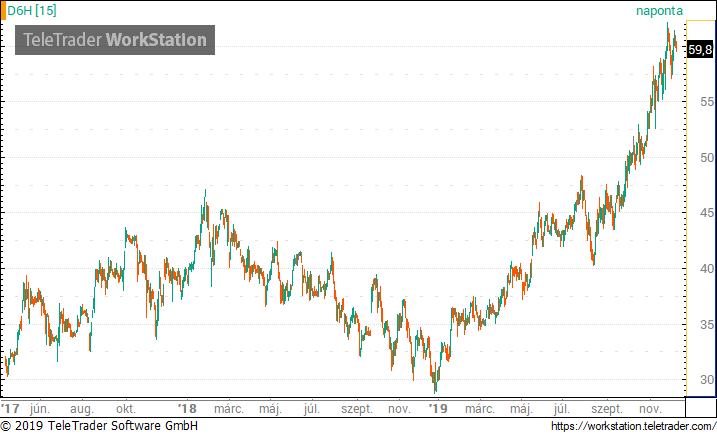The height and width of the screenshot is (435, 717).
Task: Click the '18 year label on time axis
Action: point(187,408)
